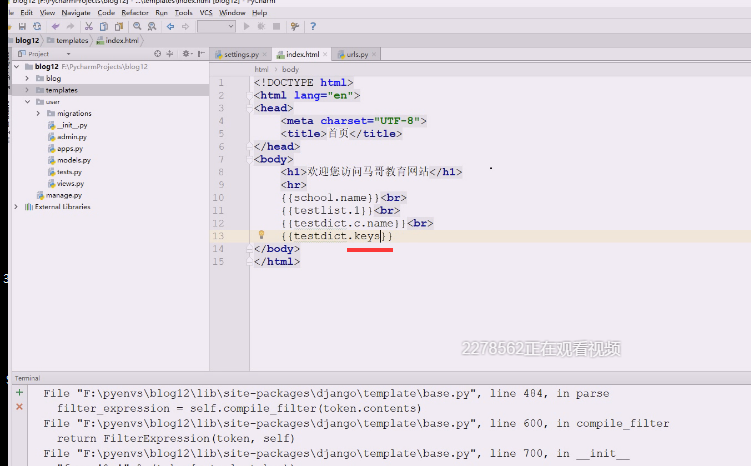Viewport: 751px width, 466px height.
Task: Click the Paste clipboard icon
Action: pyautogui.click(x=118, y=26)
